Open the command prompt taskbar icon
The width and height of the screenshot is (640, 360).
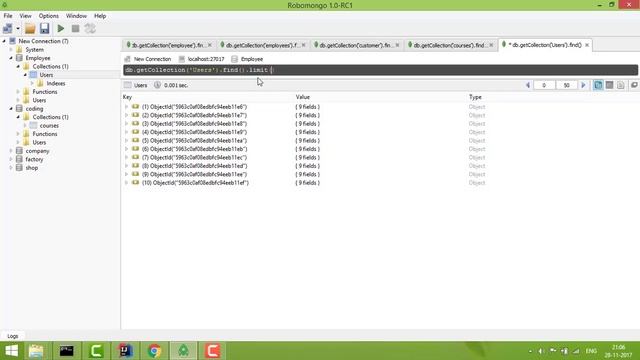[67, 351]
